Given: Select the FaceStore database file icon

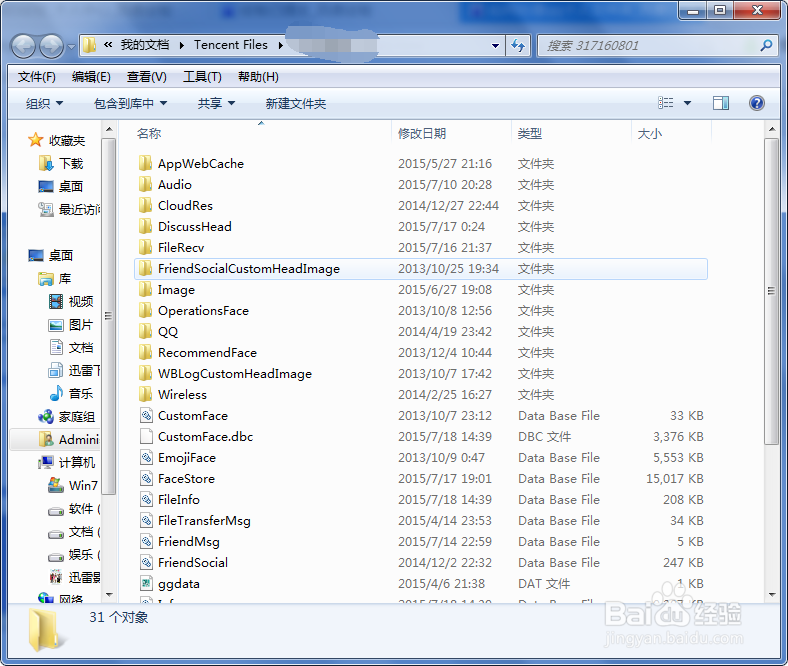Looking at the screenshot, I should coord(146,479).
